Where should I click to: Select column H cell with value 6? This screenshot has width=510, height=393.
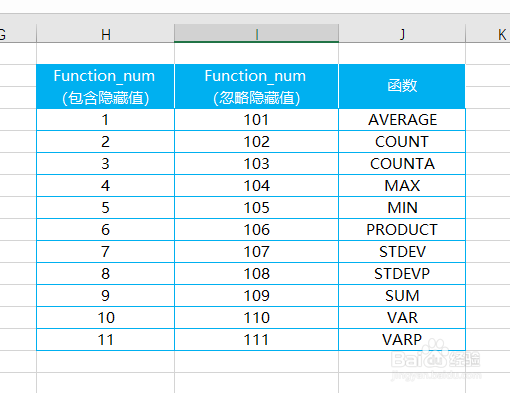(105, 230)
